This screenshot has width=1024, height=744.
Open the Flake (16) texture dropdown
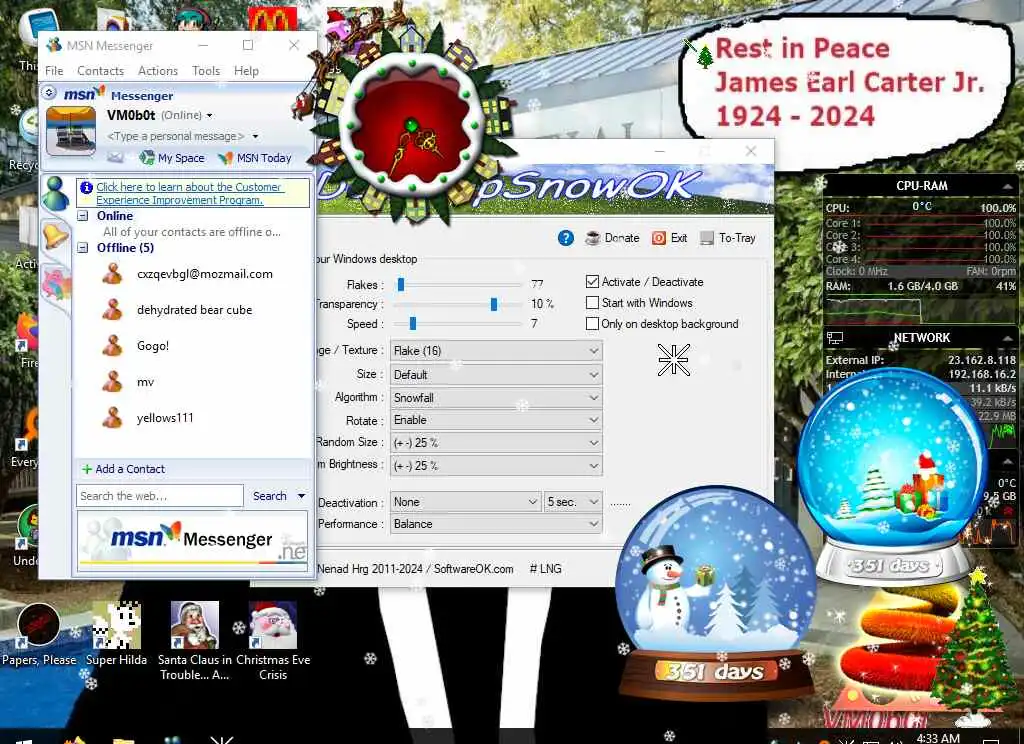[x=496, y=351]
